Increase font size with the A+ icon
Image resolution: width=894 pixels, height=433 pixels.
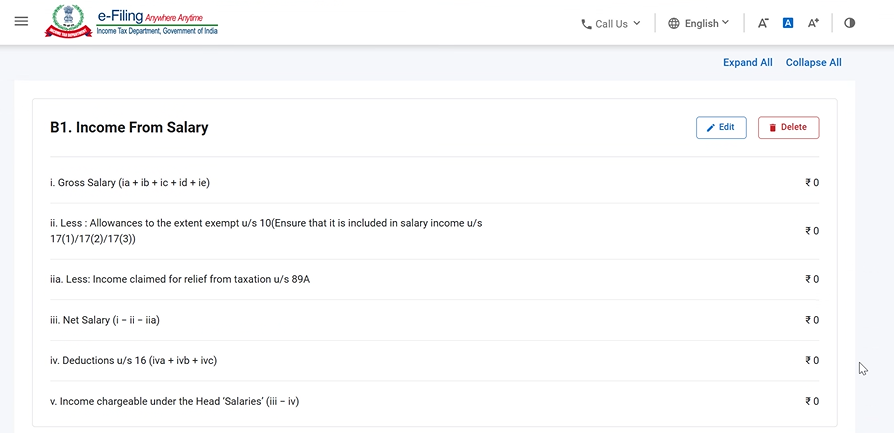813,23
